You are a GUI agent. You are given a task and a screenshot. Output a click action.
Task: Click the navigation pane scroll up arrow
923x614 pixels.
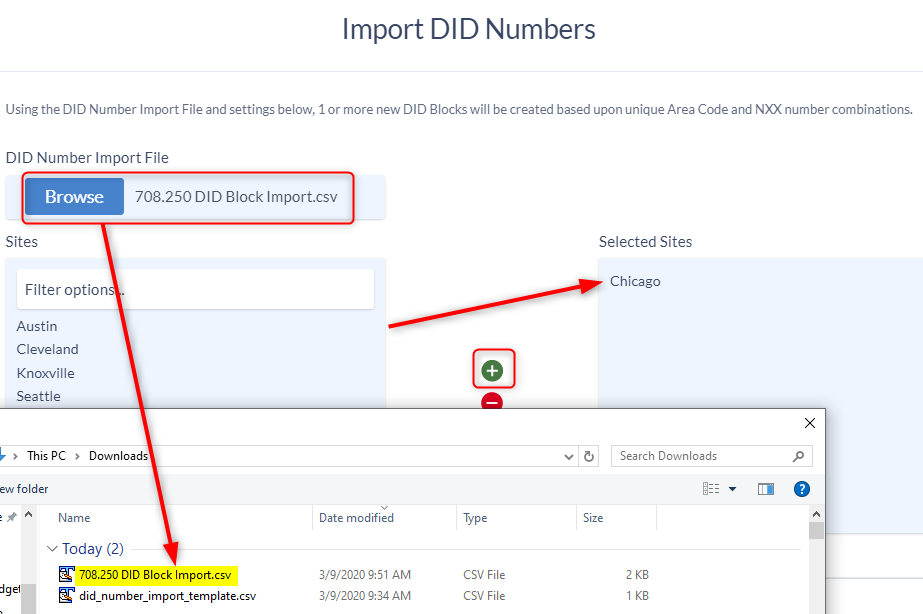pos(28,514)
